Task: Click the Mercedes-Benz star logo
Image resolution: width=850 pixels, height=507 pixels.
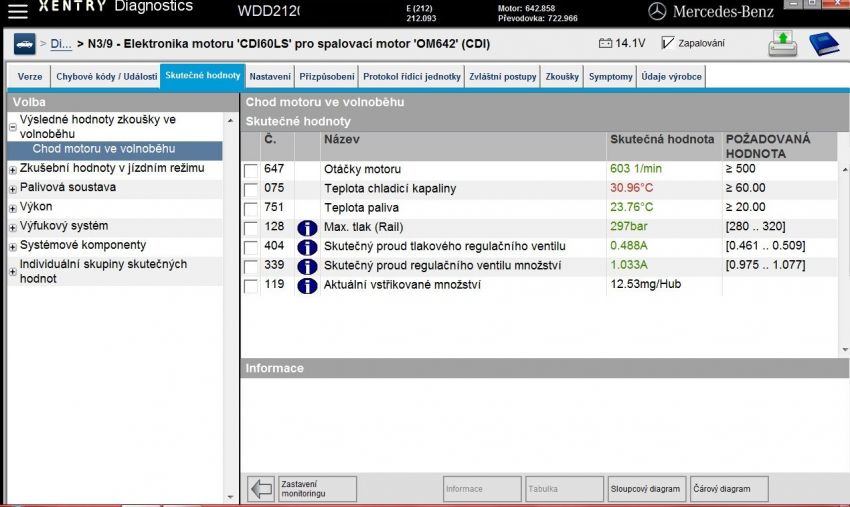Action: pyautogui.click(x=657, y=11)
